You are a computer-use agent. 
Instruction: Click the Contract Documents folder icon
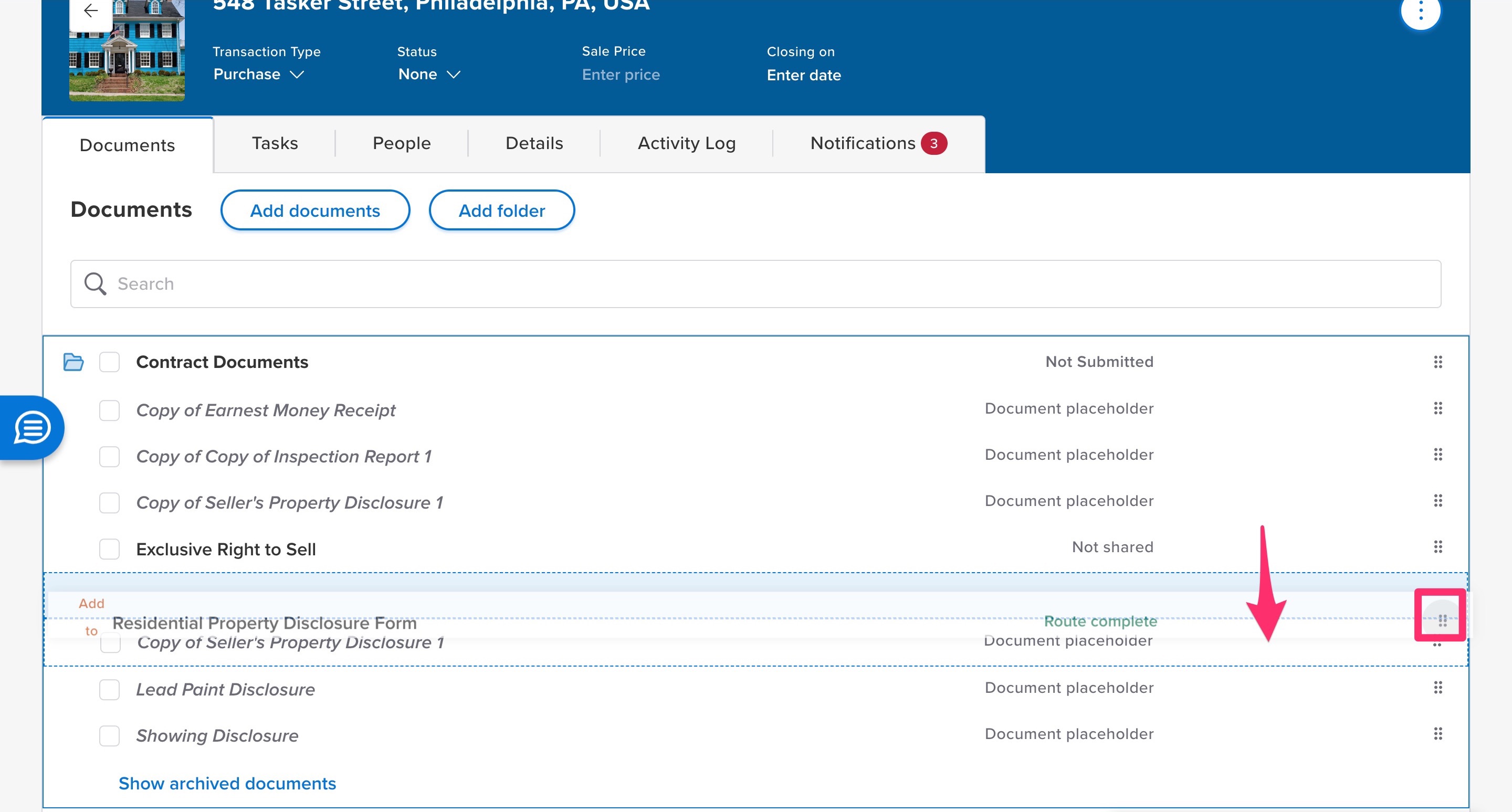tap(73, 362)
